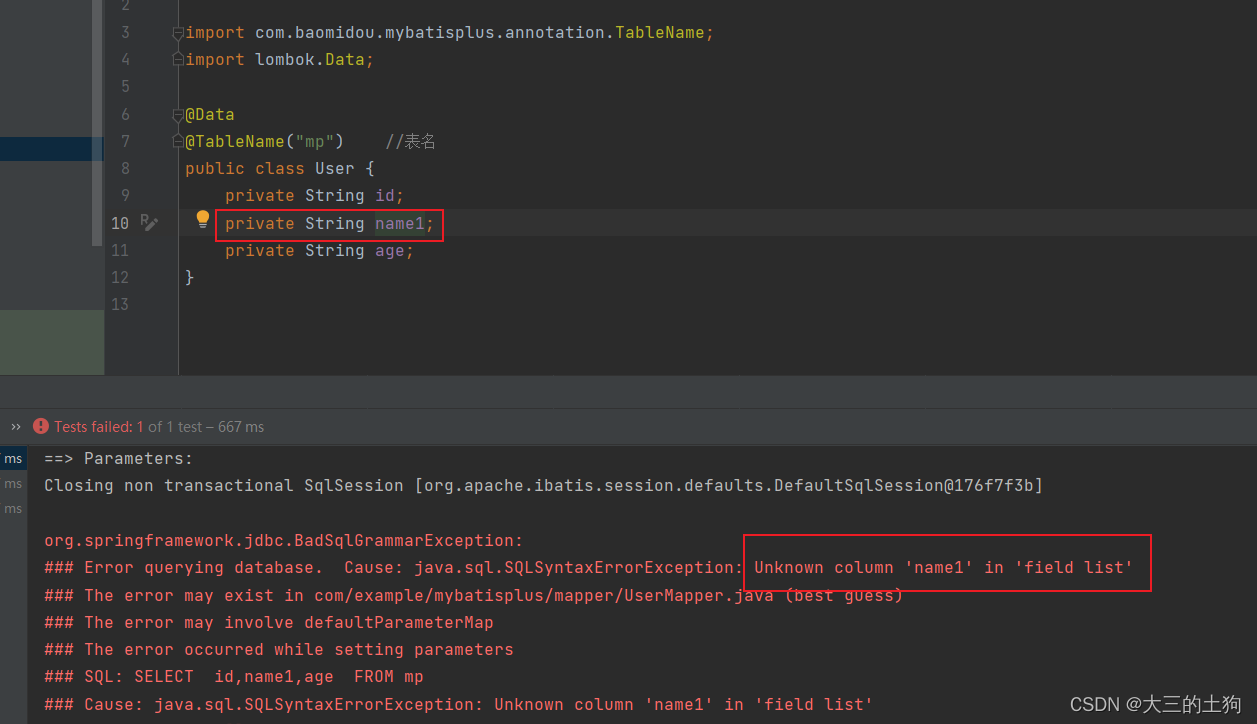Click the 'defaultParameterMap' error line
1257x724 pixels.
pos(269,622)
